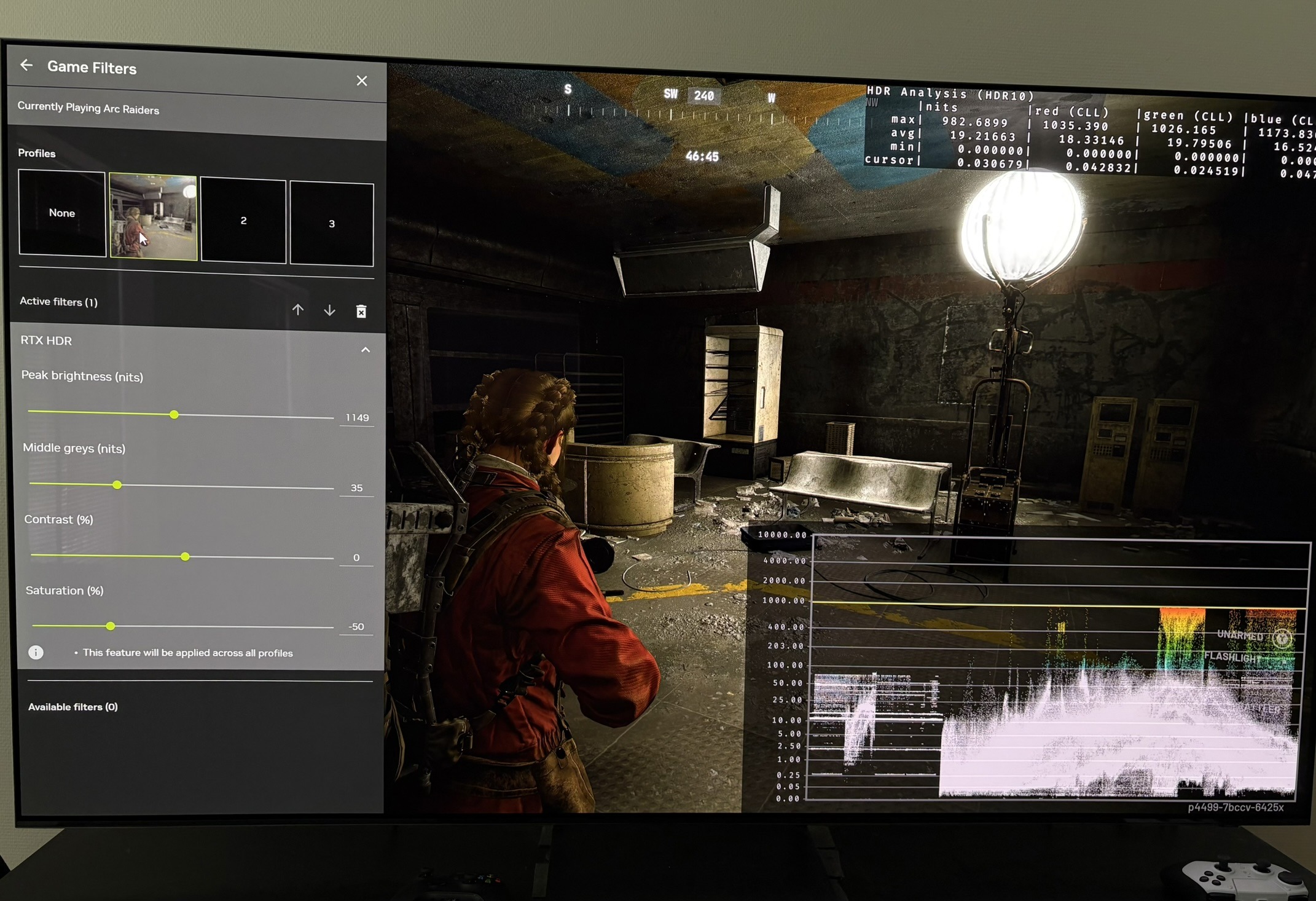Screen dimensions: 1316x901
Task: Click the p4499-7bccv-6425x ID text
Action: pos(1236,808)
